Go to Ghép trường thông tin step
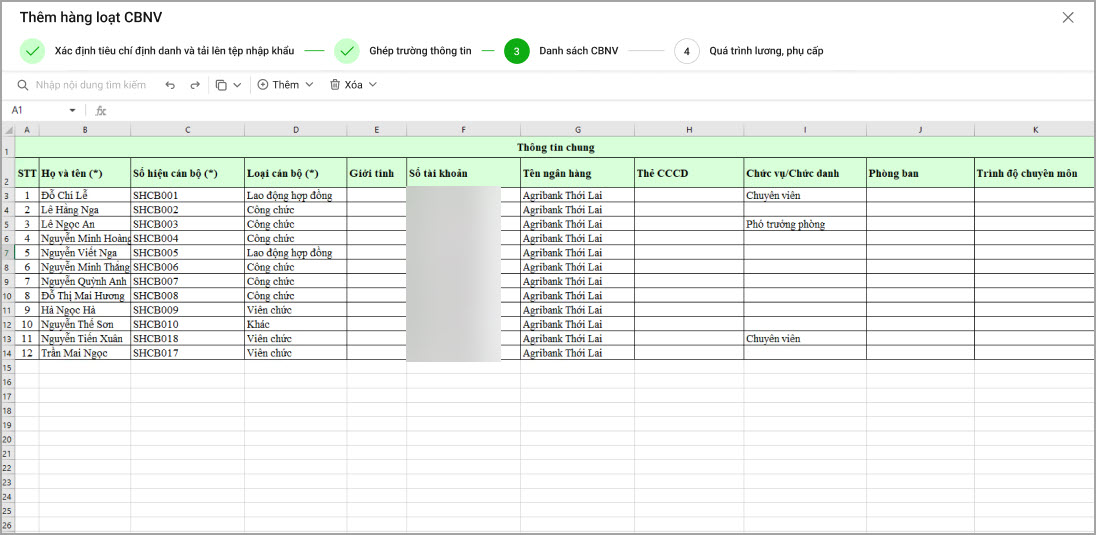This screenshot has width=1096, height=535. (x=420, y=51)
